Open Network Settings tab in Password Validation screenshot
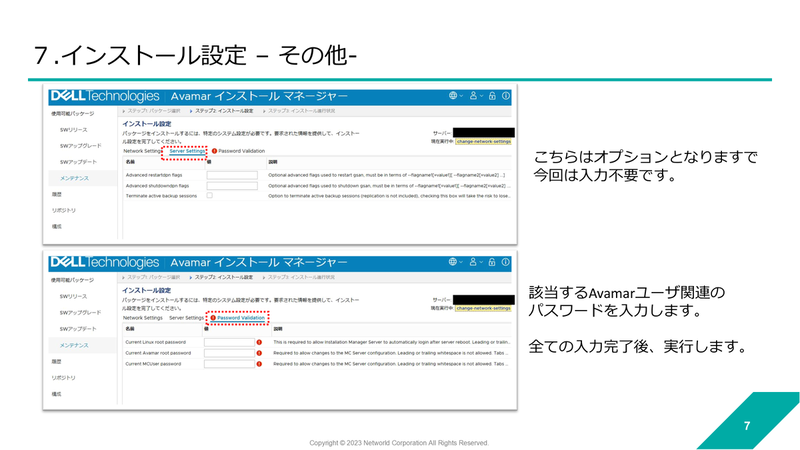The height and width of the screenshot is (450, 800). tap(142, 318)
